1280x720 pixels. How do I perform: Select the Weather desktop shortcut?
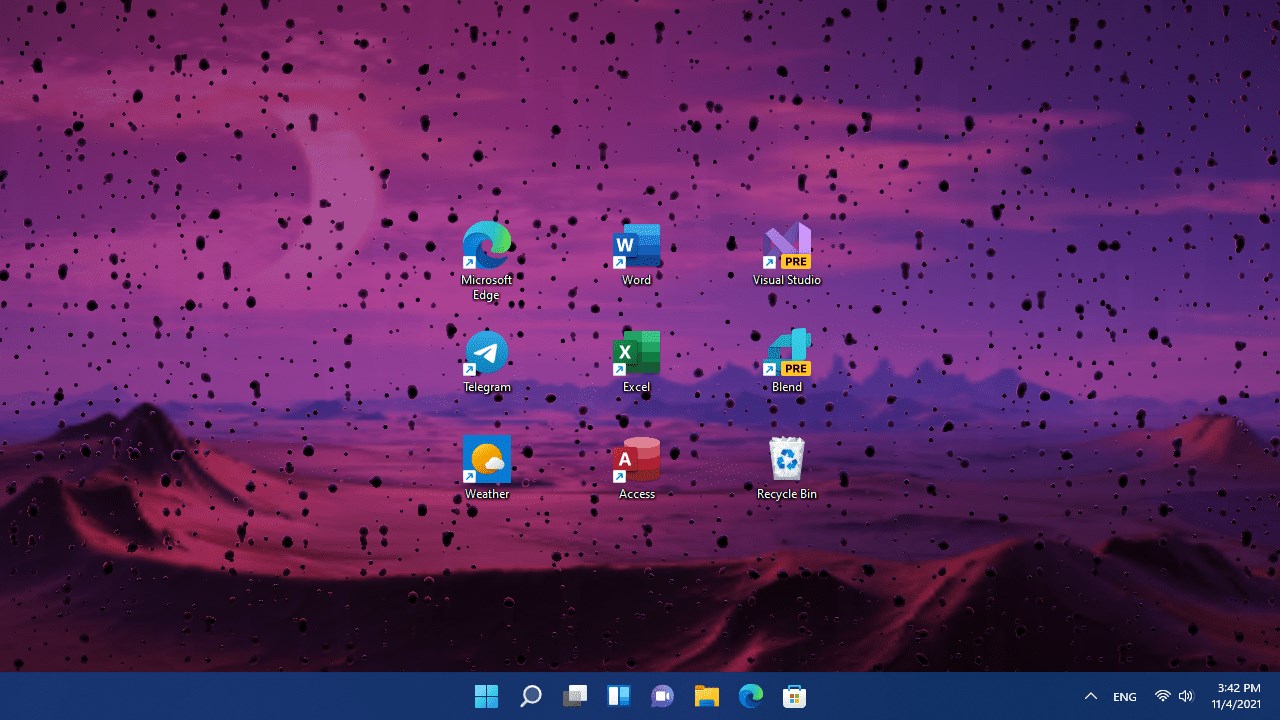(x=487, y=468)
